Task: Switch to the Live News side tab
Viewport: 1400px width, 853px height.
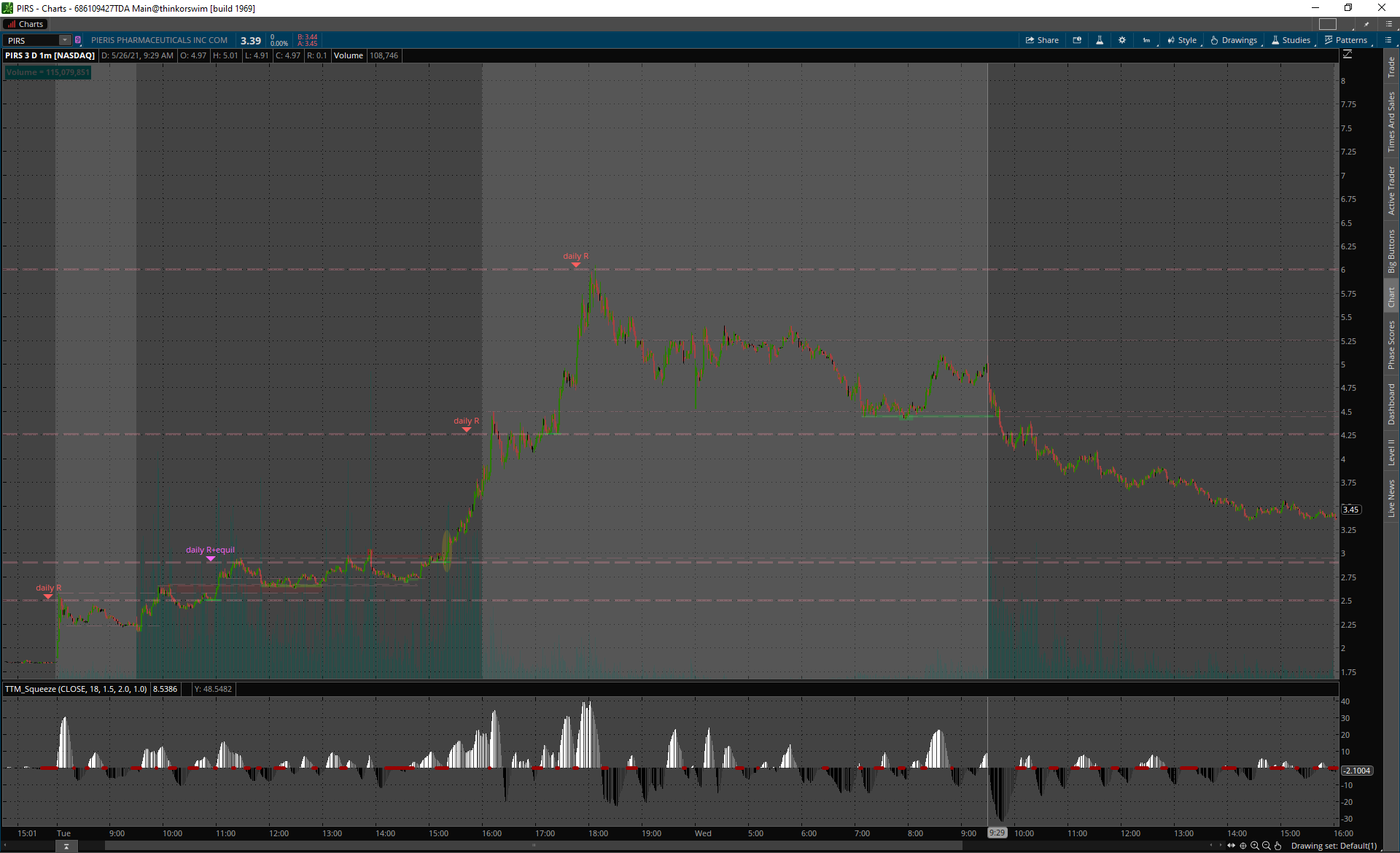Action: click(x=1391, y=499)
